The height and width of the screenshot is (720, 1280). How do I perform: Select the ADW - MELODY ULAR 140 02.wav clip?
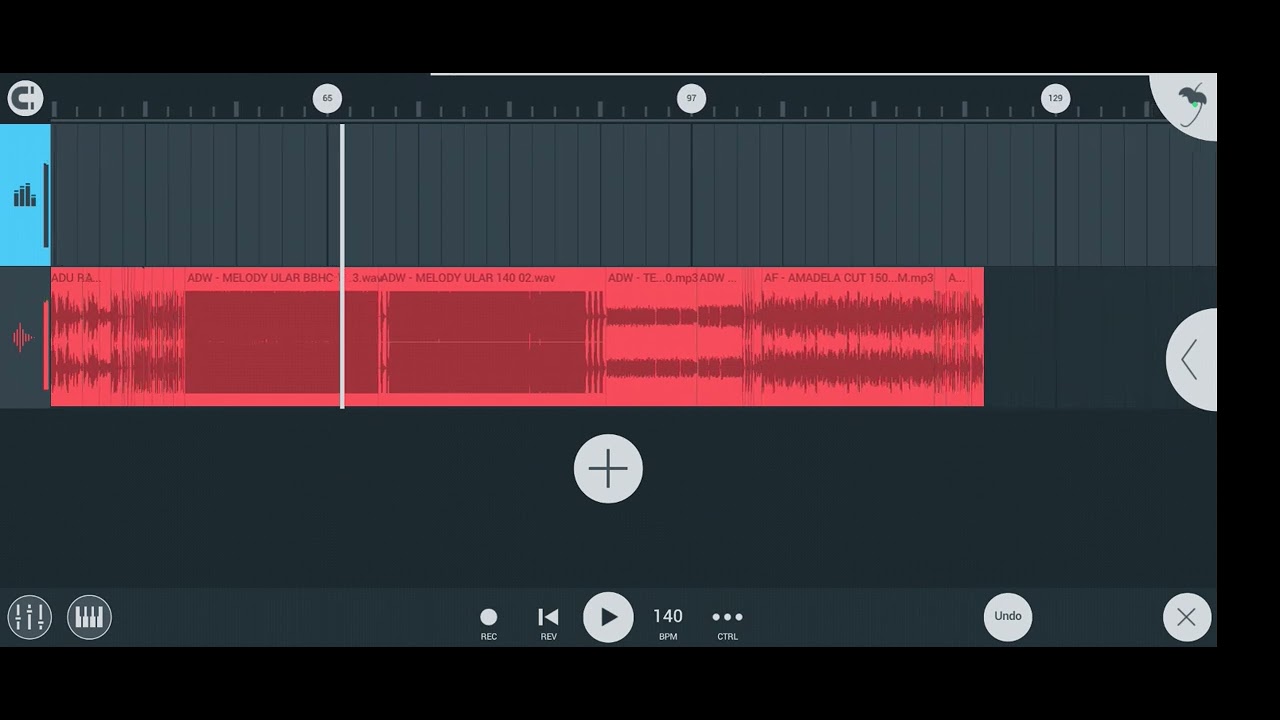493,337
